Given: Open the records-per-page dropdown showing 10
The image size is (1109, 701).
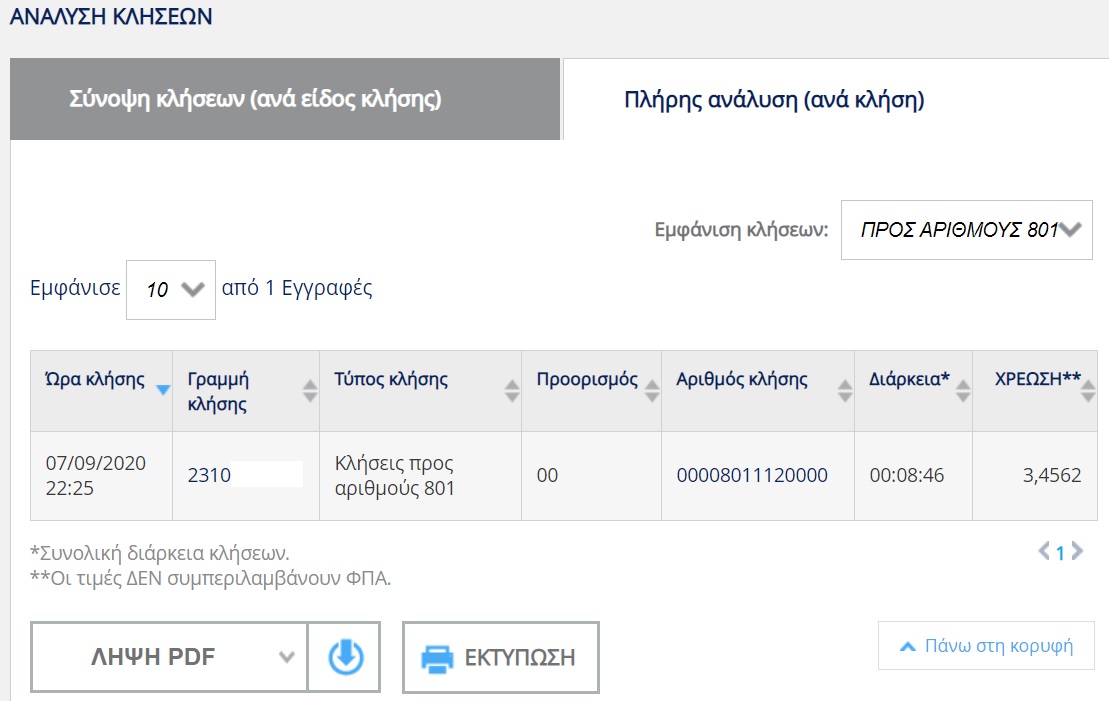Looking at the screenshot, I should 171,290.
